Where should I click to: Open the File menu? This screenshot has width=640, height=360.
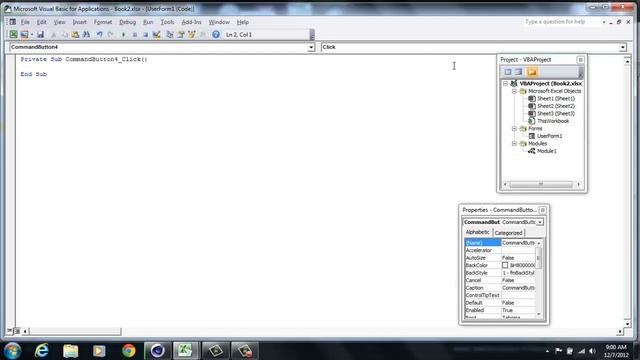click(25, 22)
